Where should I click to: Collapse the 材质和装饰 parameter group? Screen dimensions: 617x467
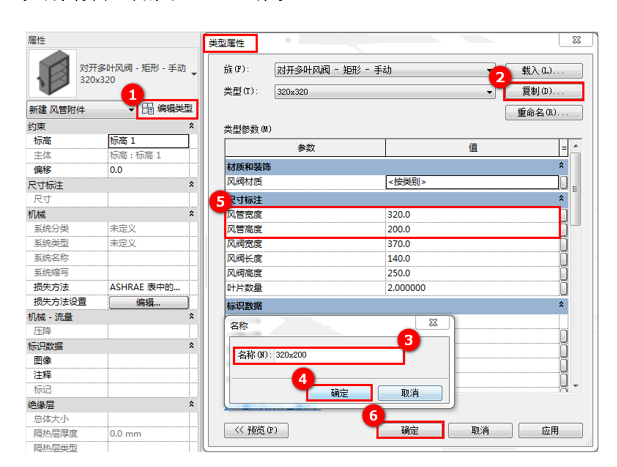tap(561, 166)
